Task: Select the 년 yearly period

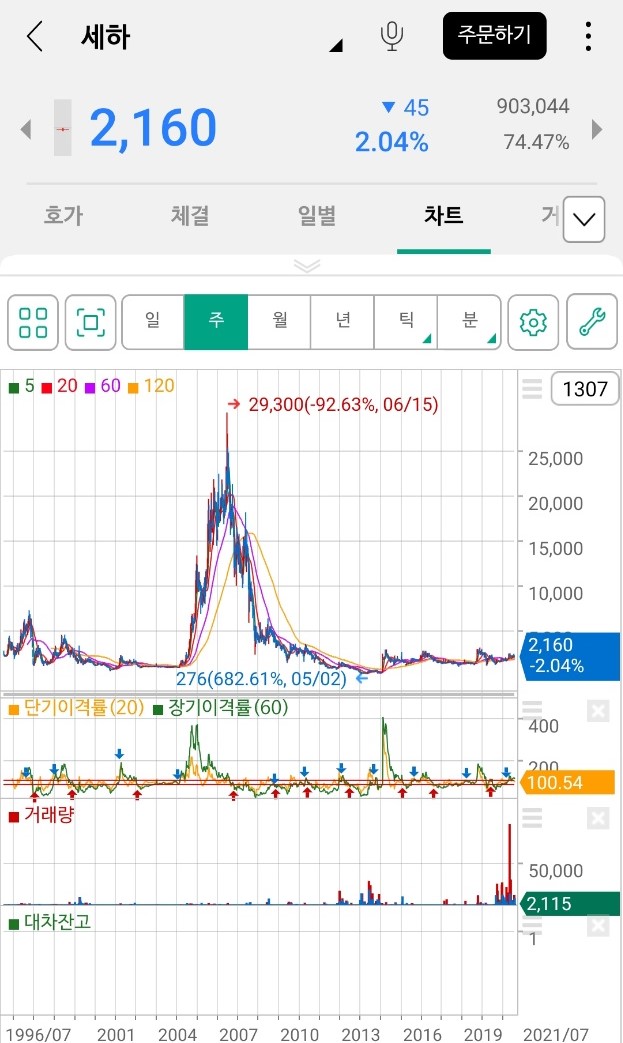Action: click(x=342, y=322)
